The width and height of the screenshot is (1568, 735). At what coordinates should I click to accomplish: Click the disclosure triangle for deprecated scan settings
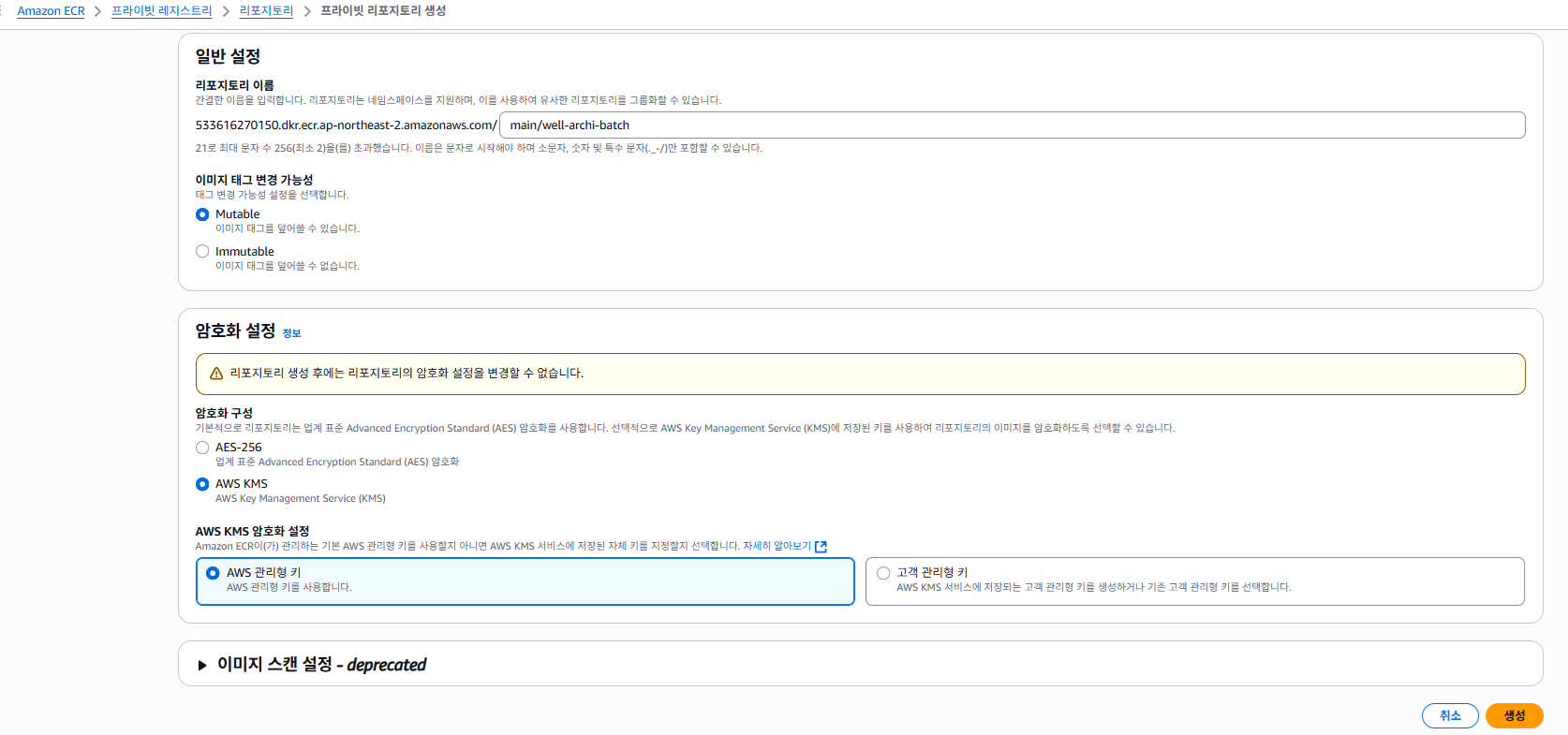pyautogui.click(x=201, y=665)
